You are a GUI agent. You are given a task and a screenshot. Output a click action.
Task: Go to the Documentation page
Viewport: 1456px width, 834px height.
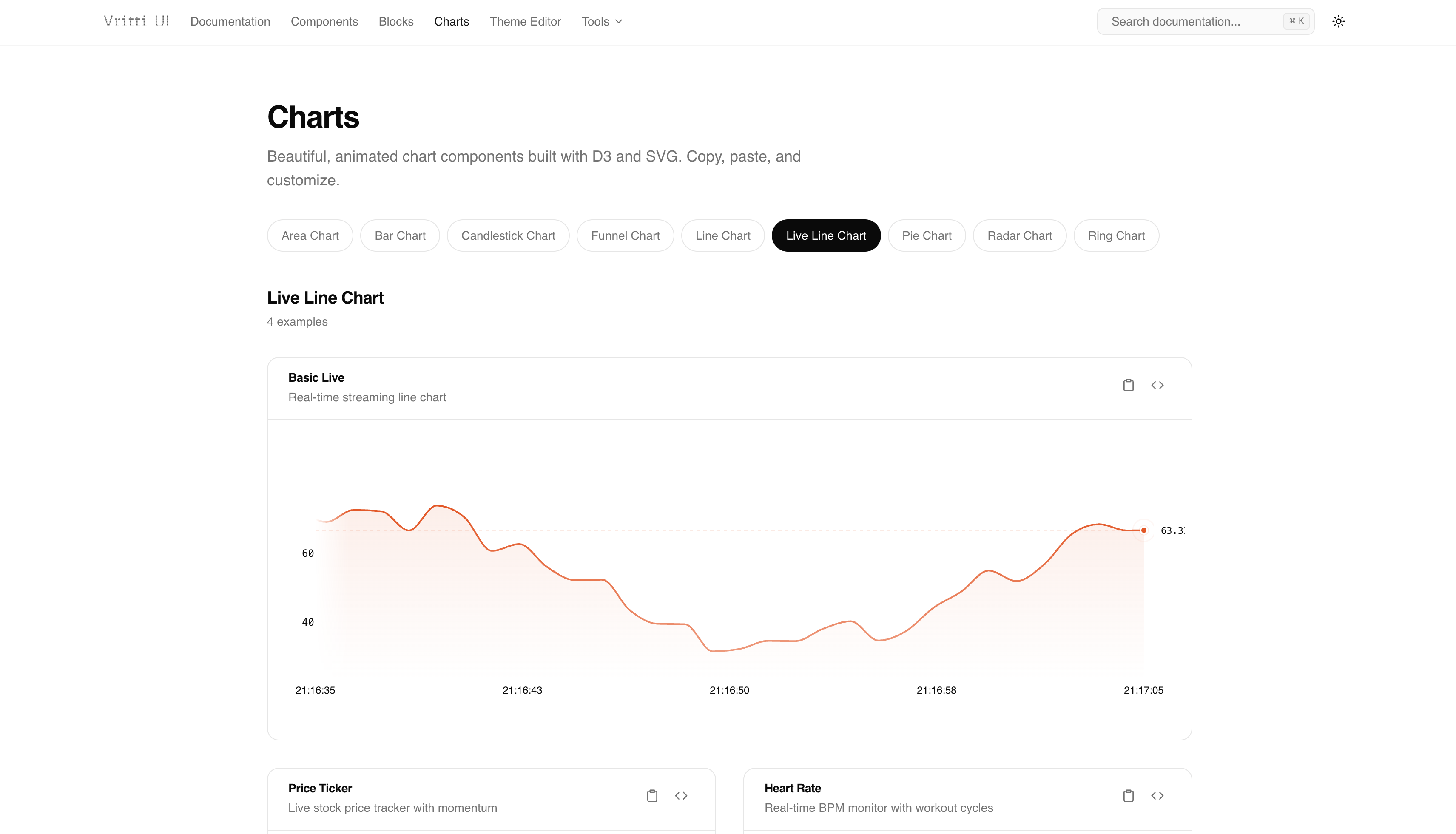tap(230, 21)
